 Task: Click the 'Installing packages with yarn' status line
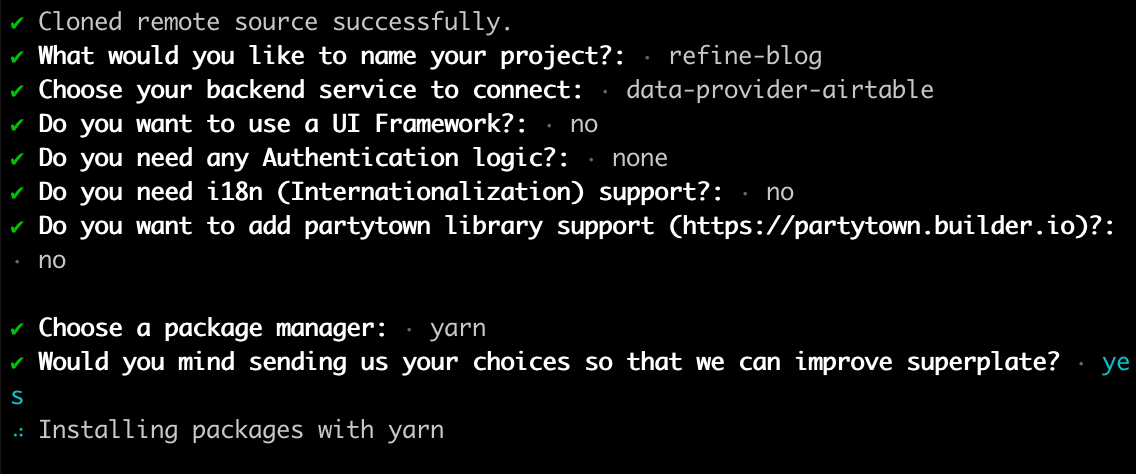pos(241,431)
